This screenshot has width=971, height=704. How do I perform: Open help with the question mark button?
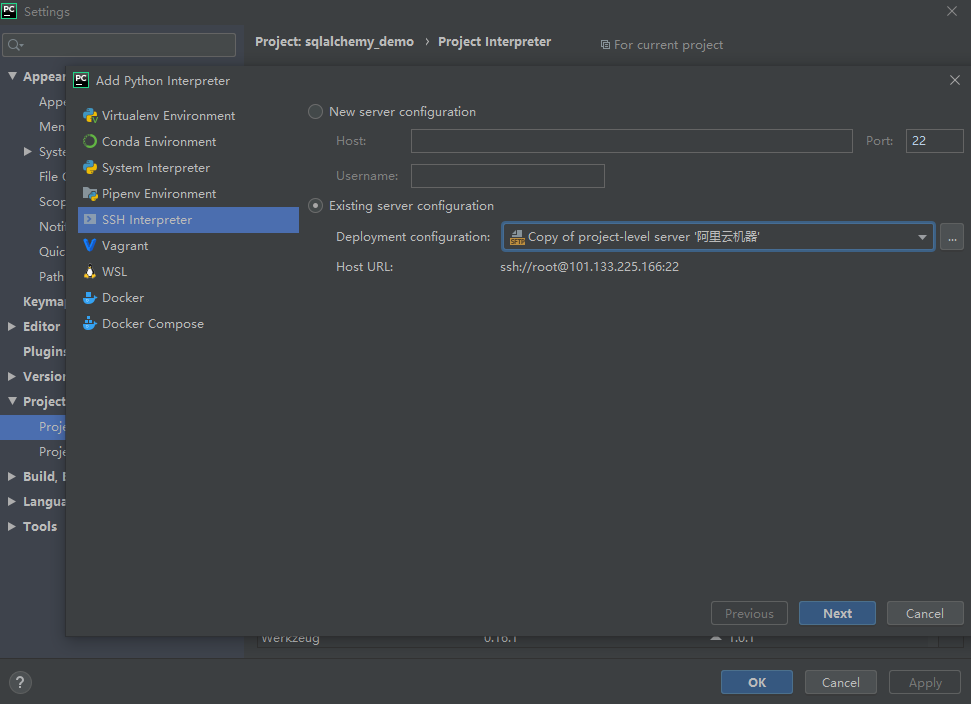click(x=20, y=682)
